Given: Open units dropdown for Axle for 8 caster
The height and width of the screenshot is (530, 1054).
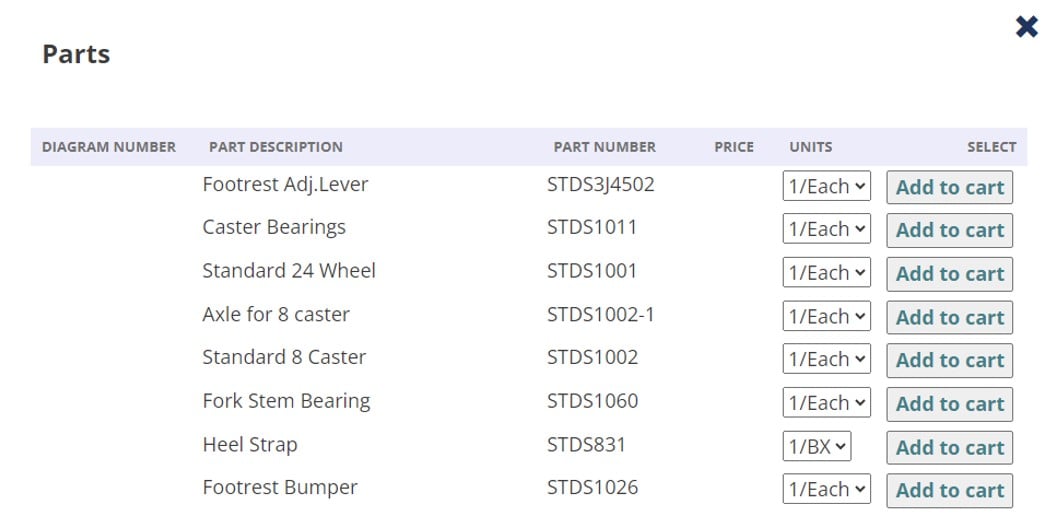Looking at the screenshot, I should click(x=826, y=316).
